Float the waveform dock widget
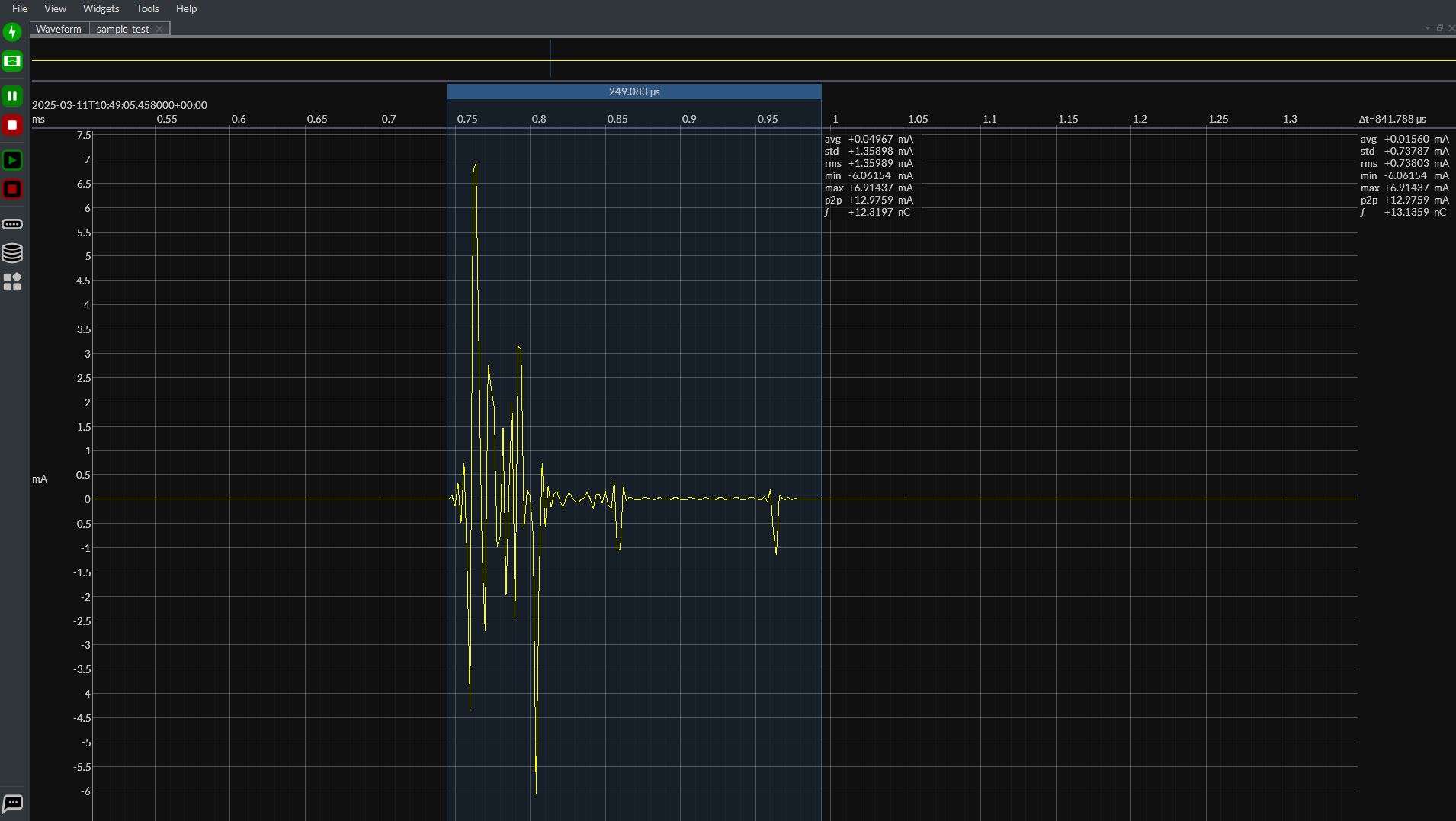This screenshot has width=1456, height=821. coord(1440,28)
